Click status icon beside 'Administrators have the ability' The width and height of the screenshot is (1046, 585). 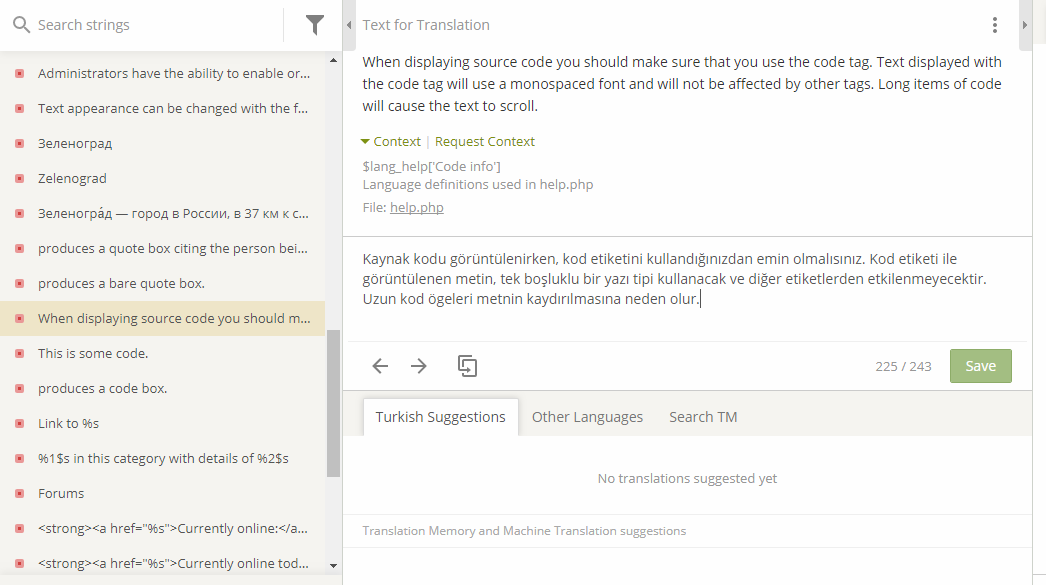[20, 73]
